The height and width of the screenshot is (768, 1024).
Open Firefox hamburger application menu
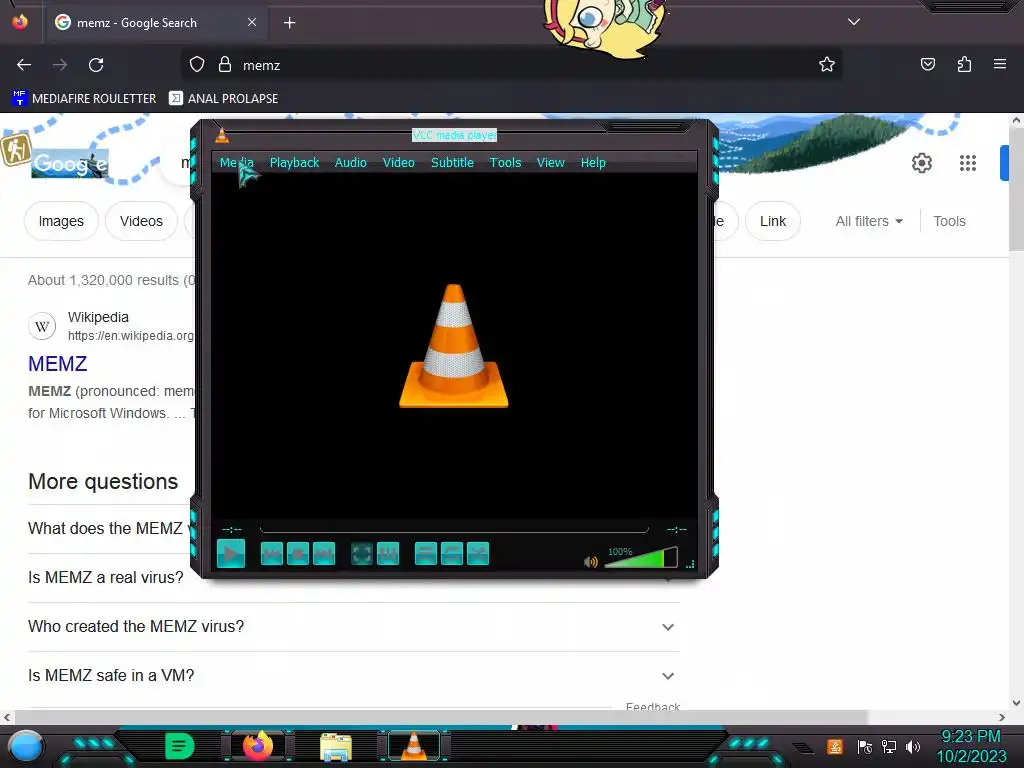tap(1000, 65)
